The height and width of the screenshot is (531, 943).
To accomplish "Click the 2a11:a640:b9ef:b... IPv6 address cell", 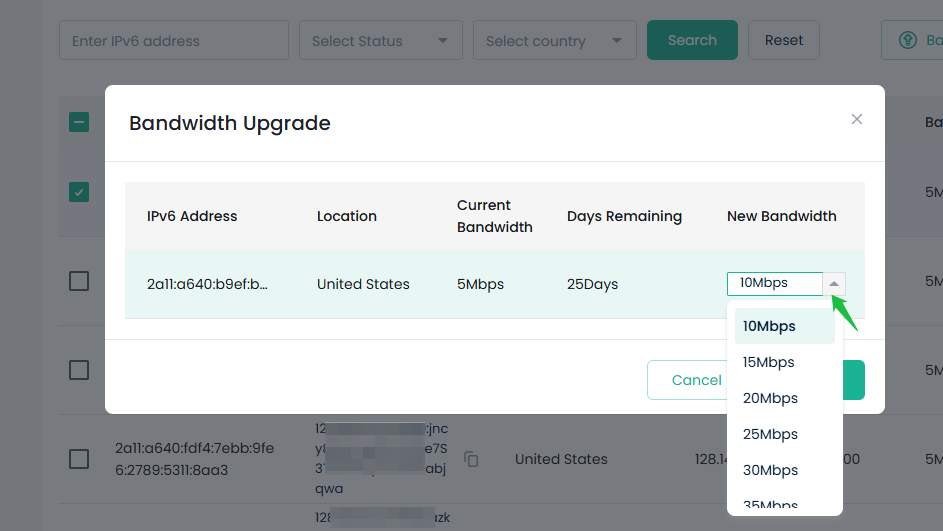I will [x=207, y=284].
